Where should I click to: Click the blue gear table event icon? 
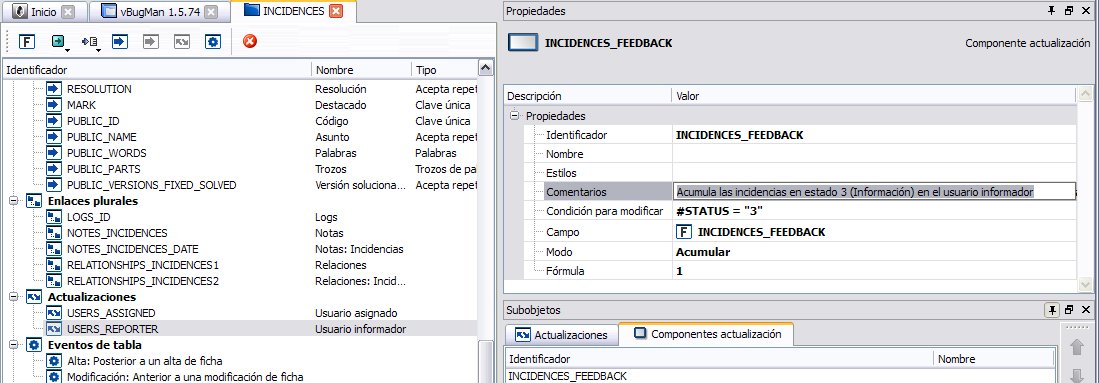point(212,41)
